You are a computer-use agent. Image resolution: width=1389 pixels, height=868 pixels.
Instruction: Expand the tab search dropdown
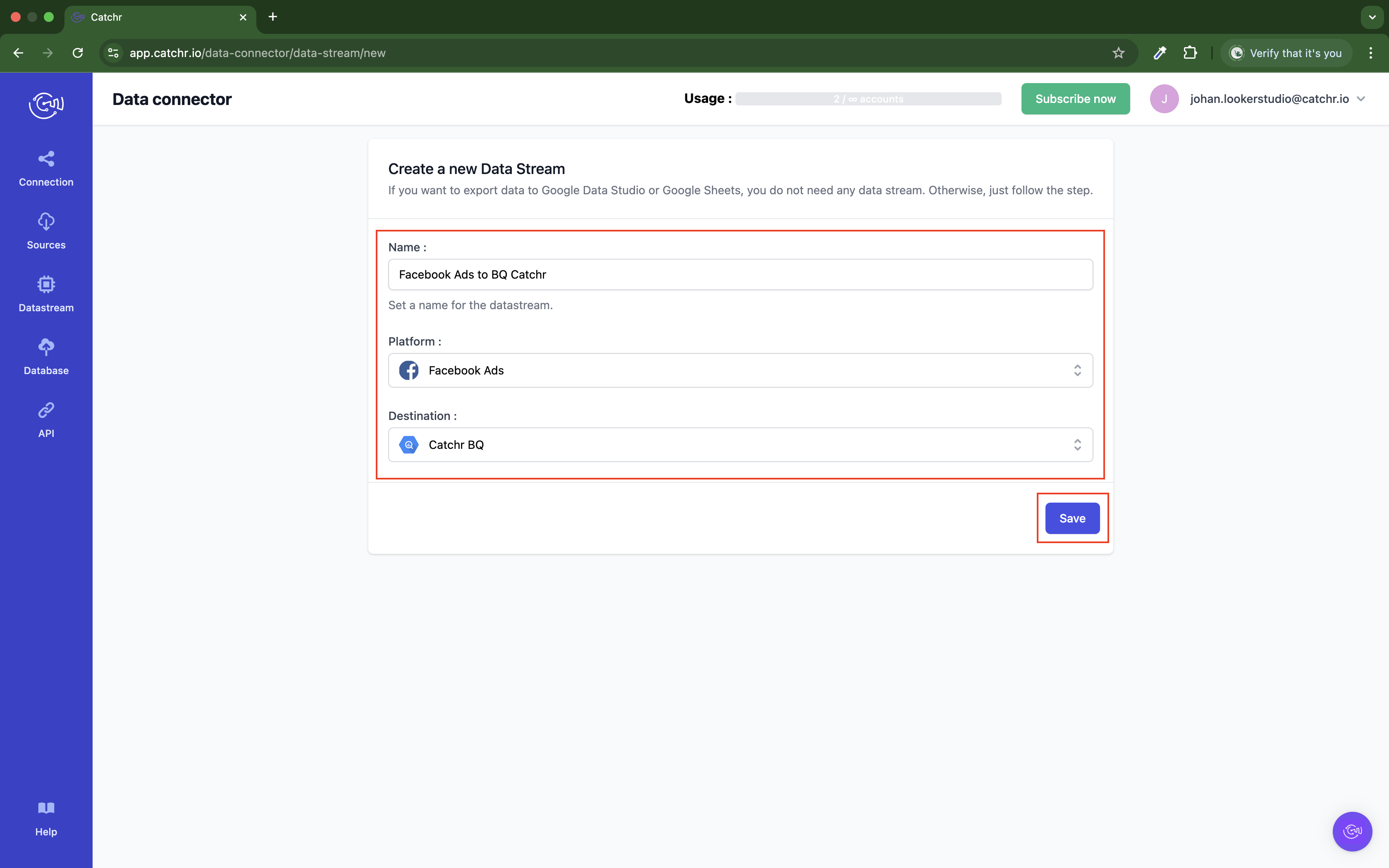click(1372, 17)
